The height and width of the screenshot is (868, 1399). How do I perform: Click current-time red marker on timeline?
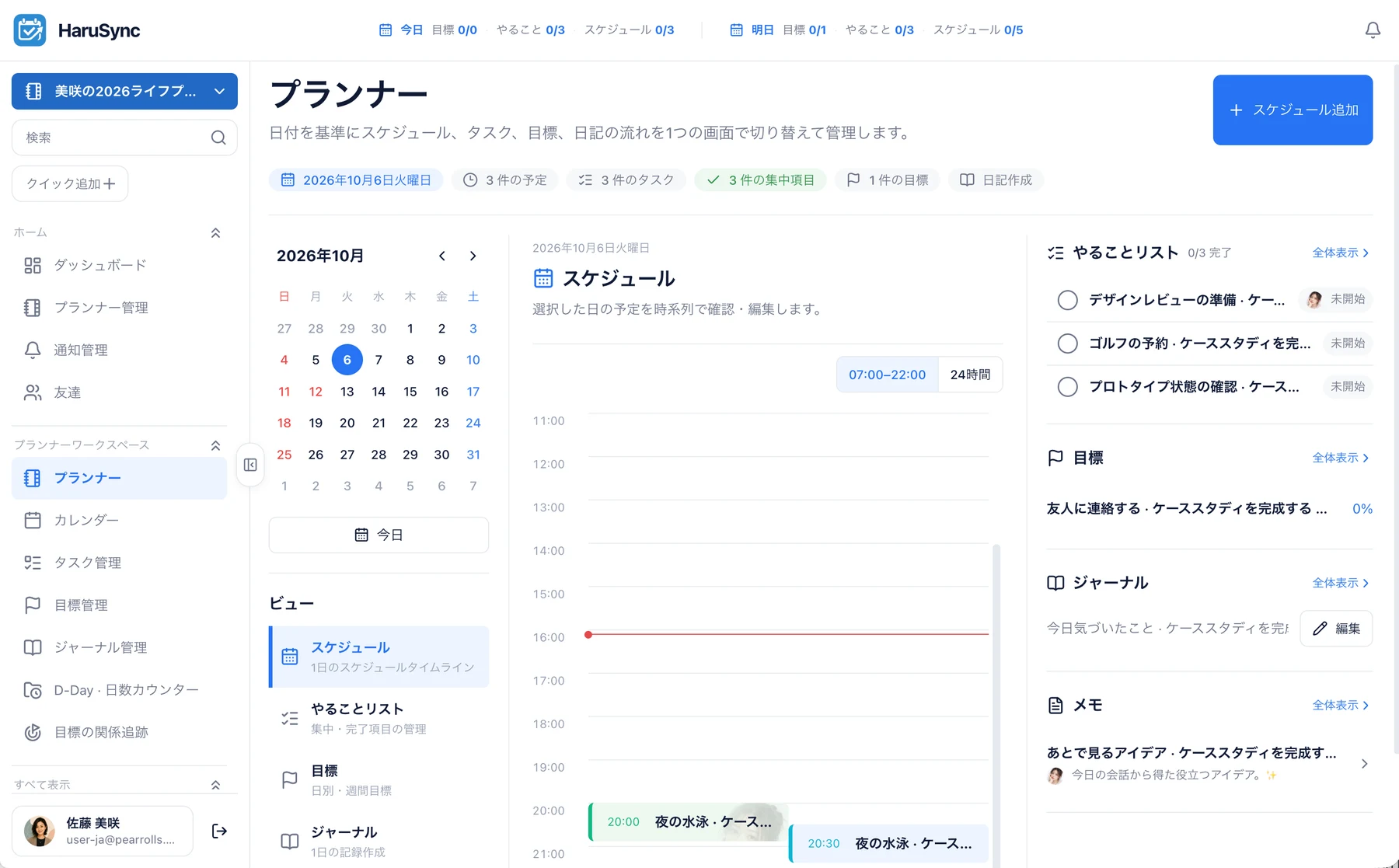588,635
